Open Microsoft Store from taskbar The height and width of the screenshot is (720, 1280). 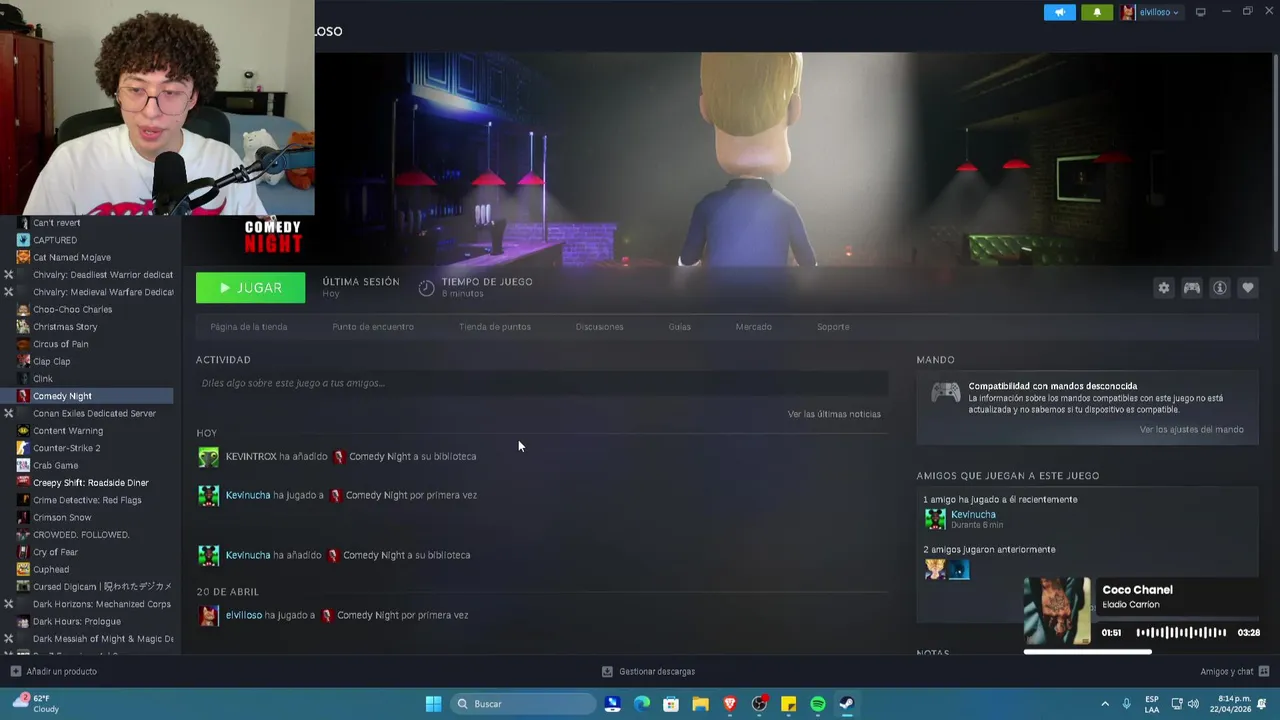[x=671, y=704]
